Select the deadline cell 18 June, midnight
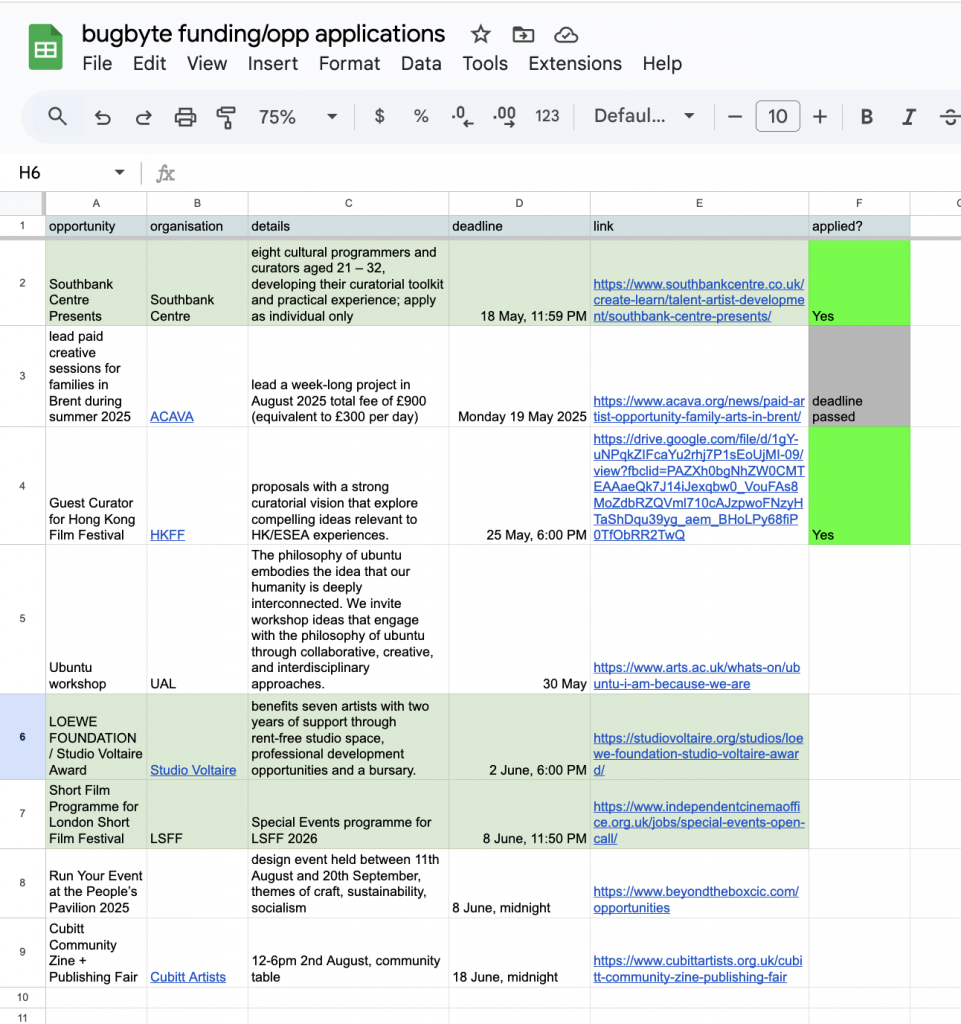This screenshot has width=961, height=1024. coord(520,953)
